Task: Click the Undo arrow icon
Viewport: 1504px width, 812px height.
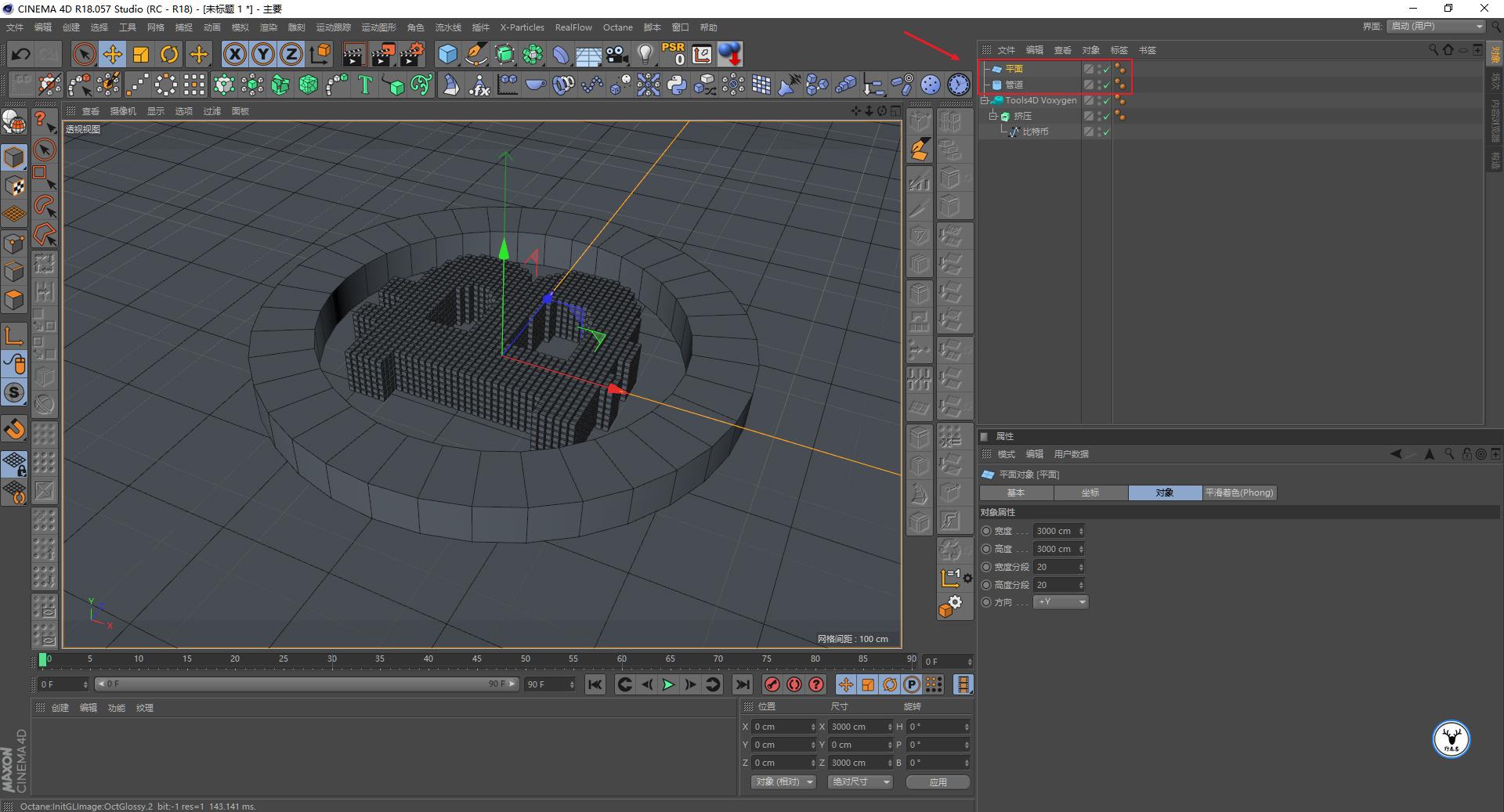Action: point(21,54)
